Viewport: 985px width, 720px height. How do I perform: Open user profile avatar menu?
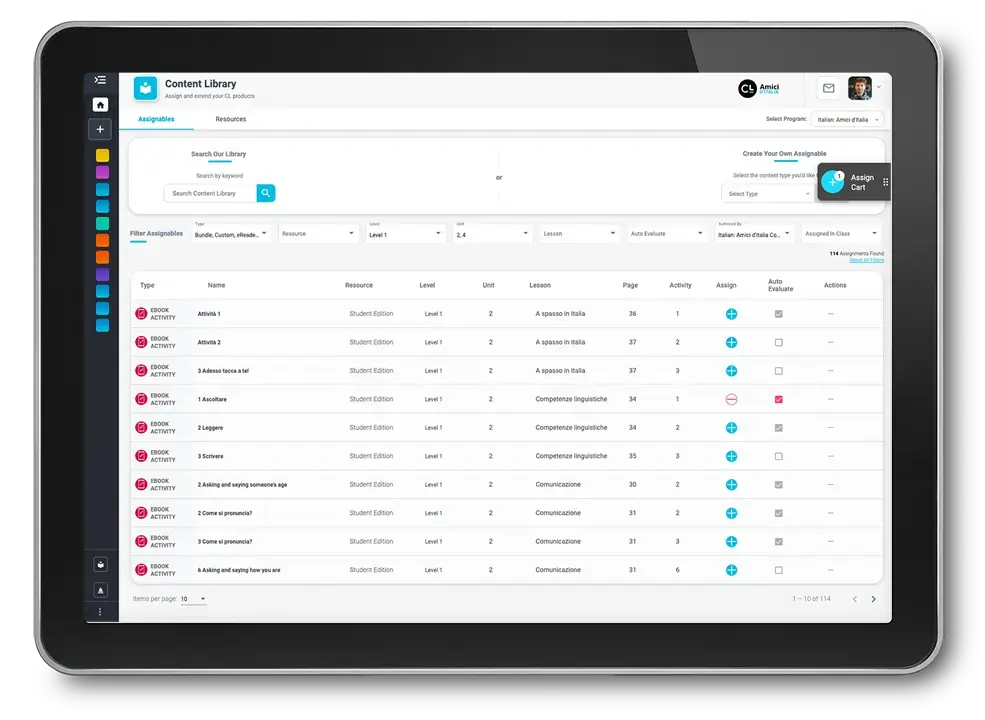[859, 88]
